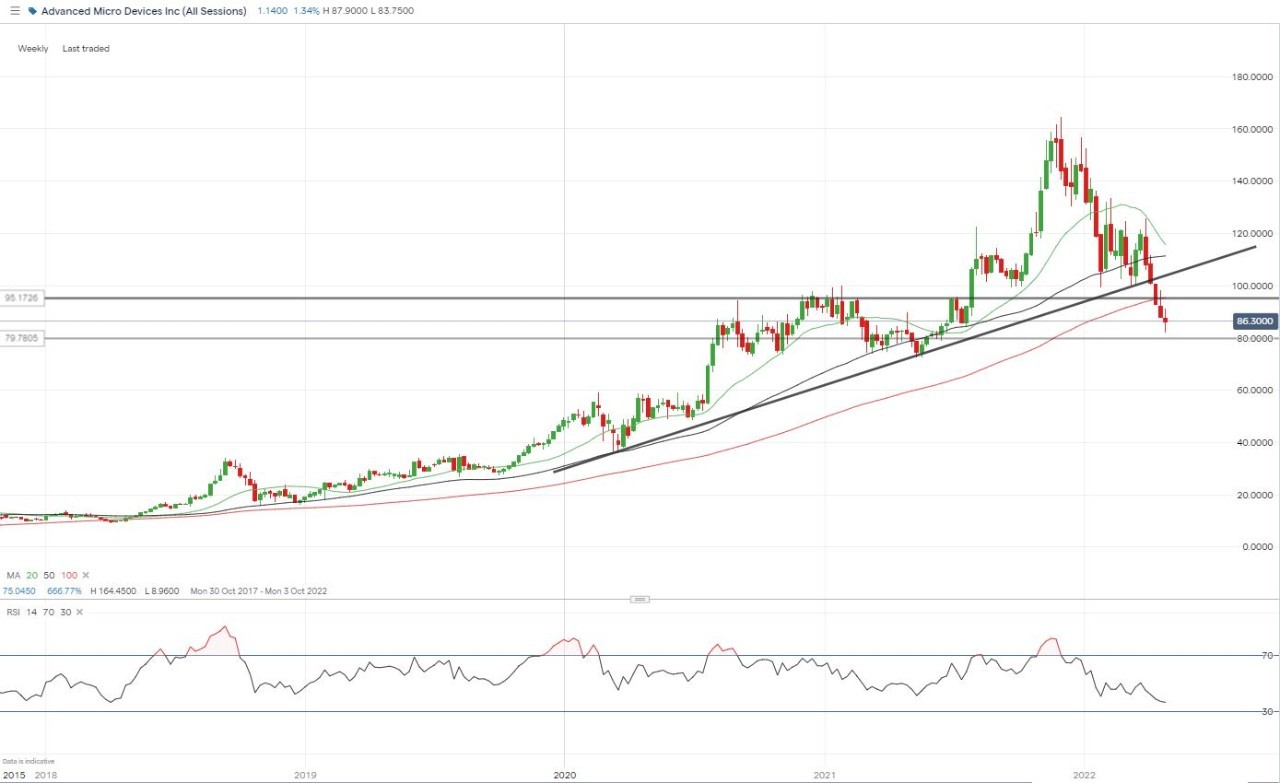Open the hamburger menu beside the chart title

[x=14, y=11]
